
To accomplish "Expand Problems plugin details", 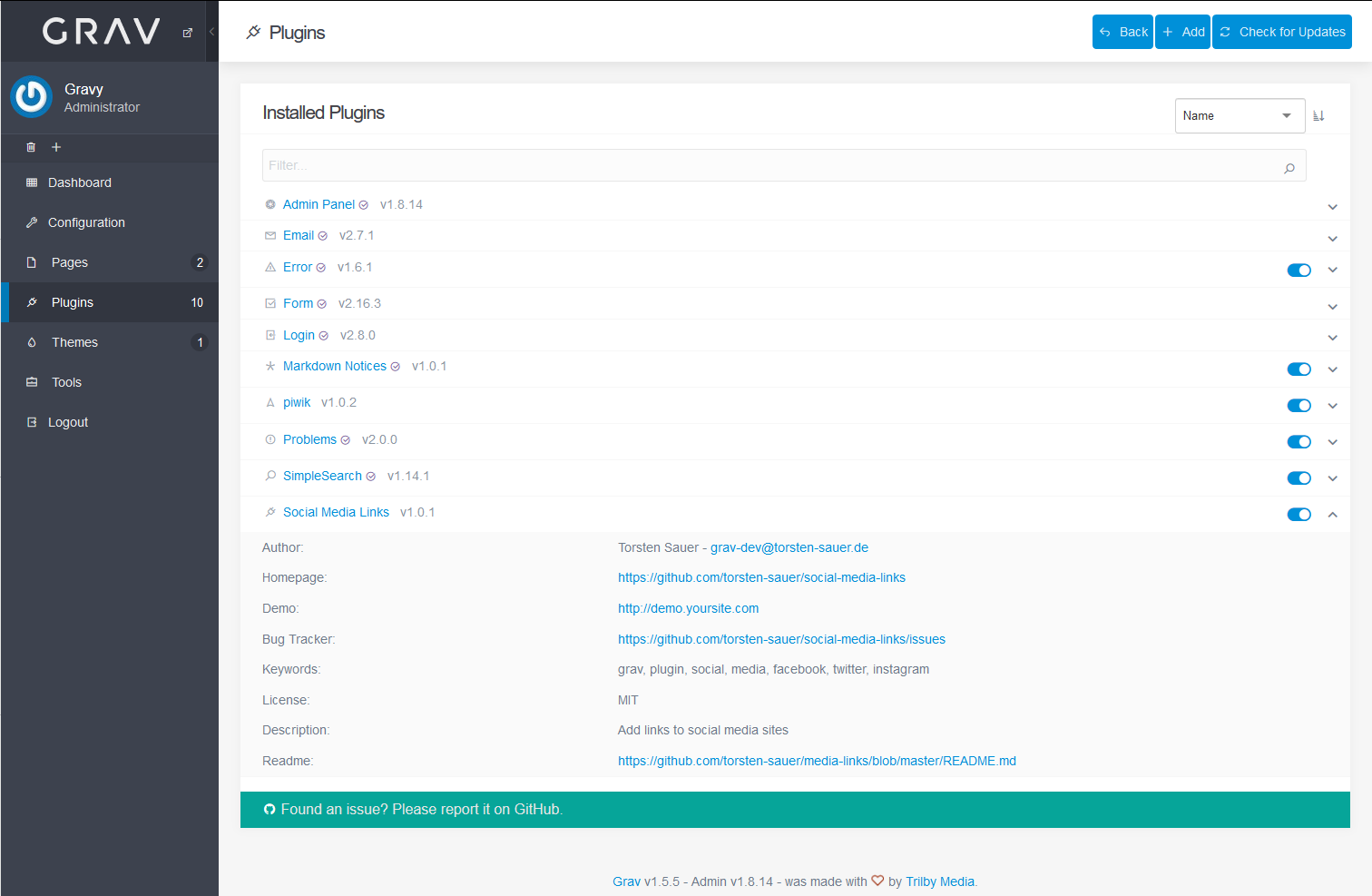I will tap(1333, 442).
